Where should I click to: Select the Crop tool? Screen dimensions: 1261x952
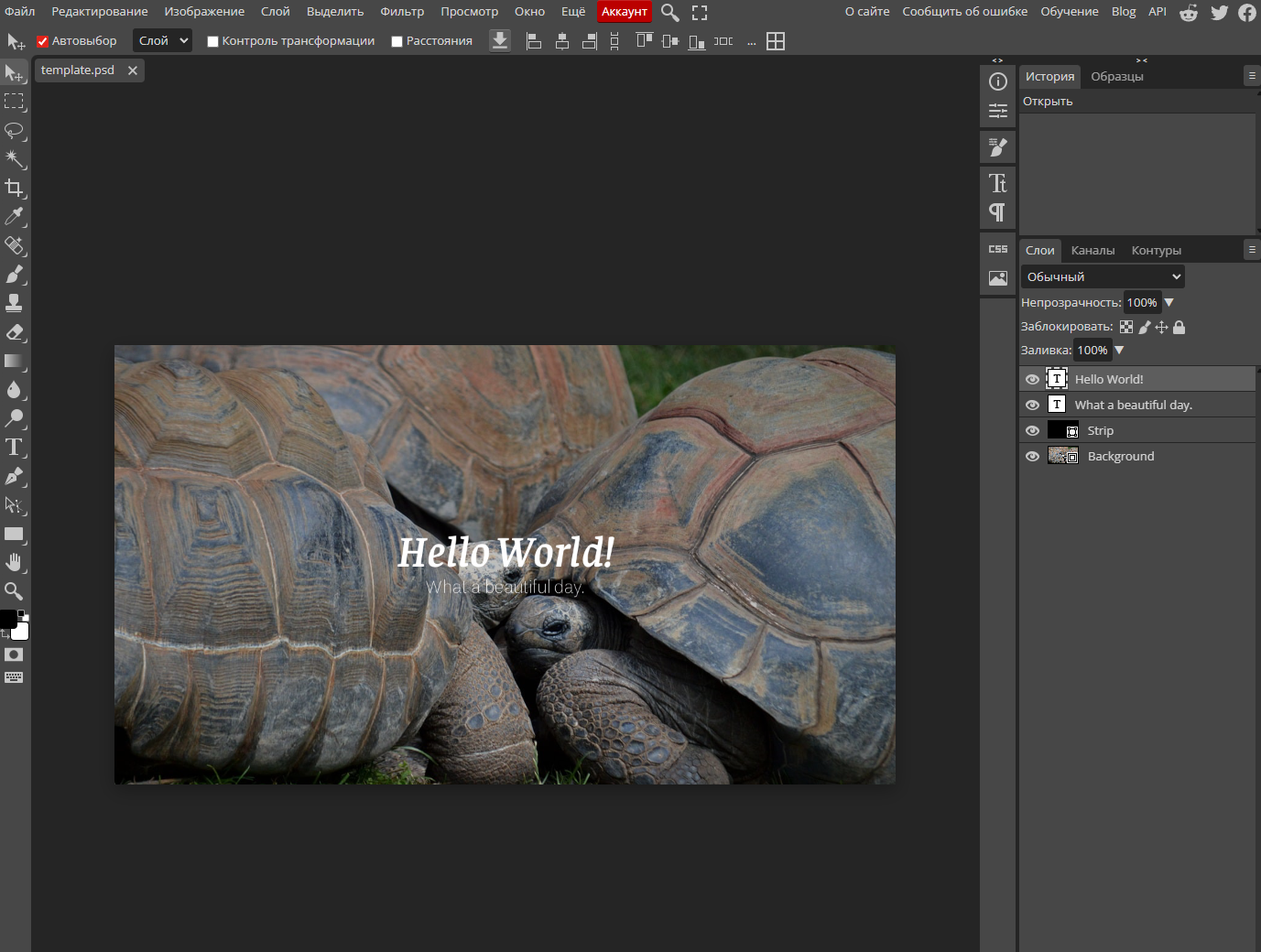click(x=15, y=188)
